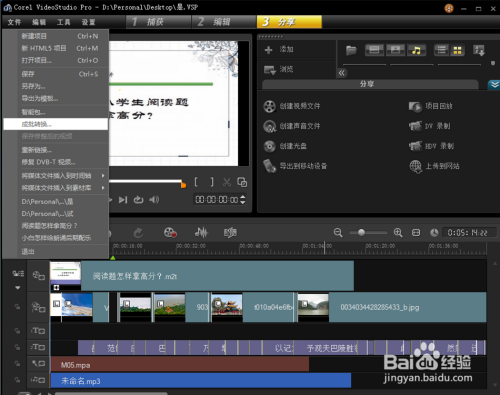The image size is (500, 395).
Task: Switch to the 1 捕获 step tab
Action: 159,22
